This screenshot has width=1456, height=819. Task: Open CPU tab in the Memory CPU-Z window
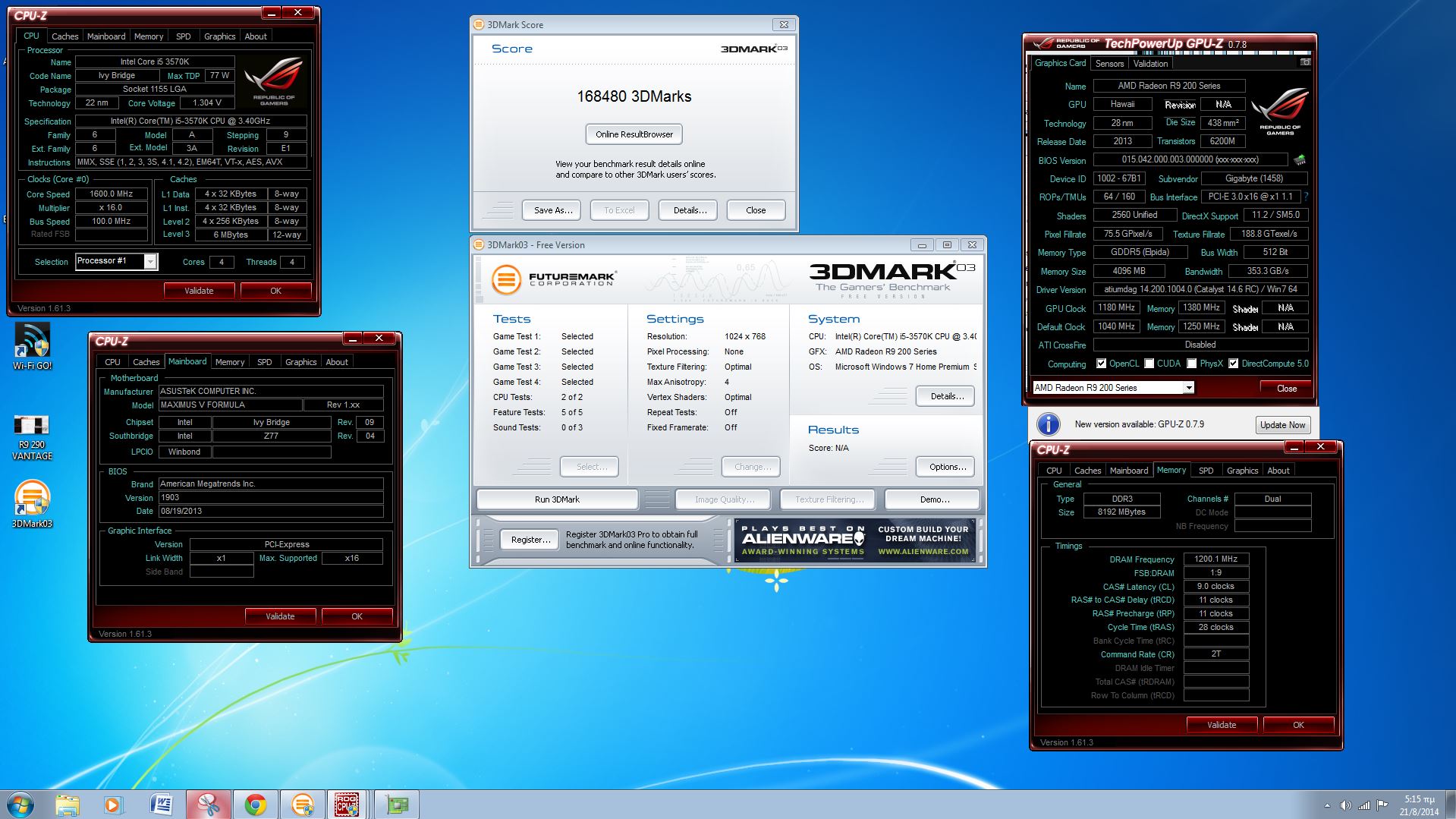coord(1054,471)
